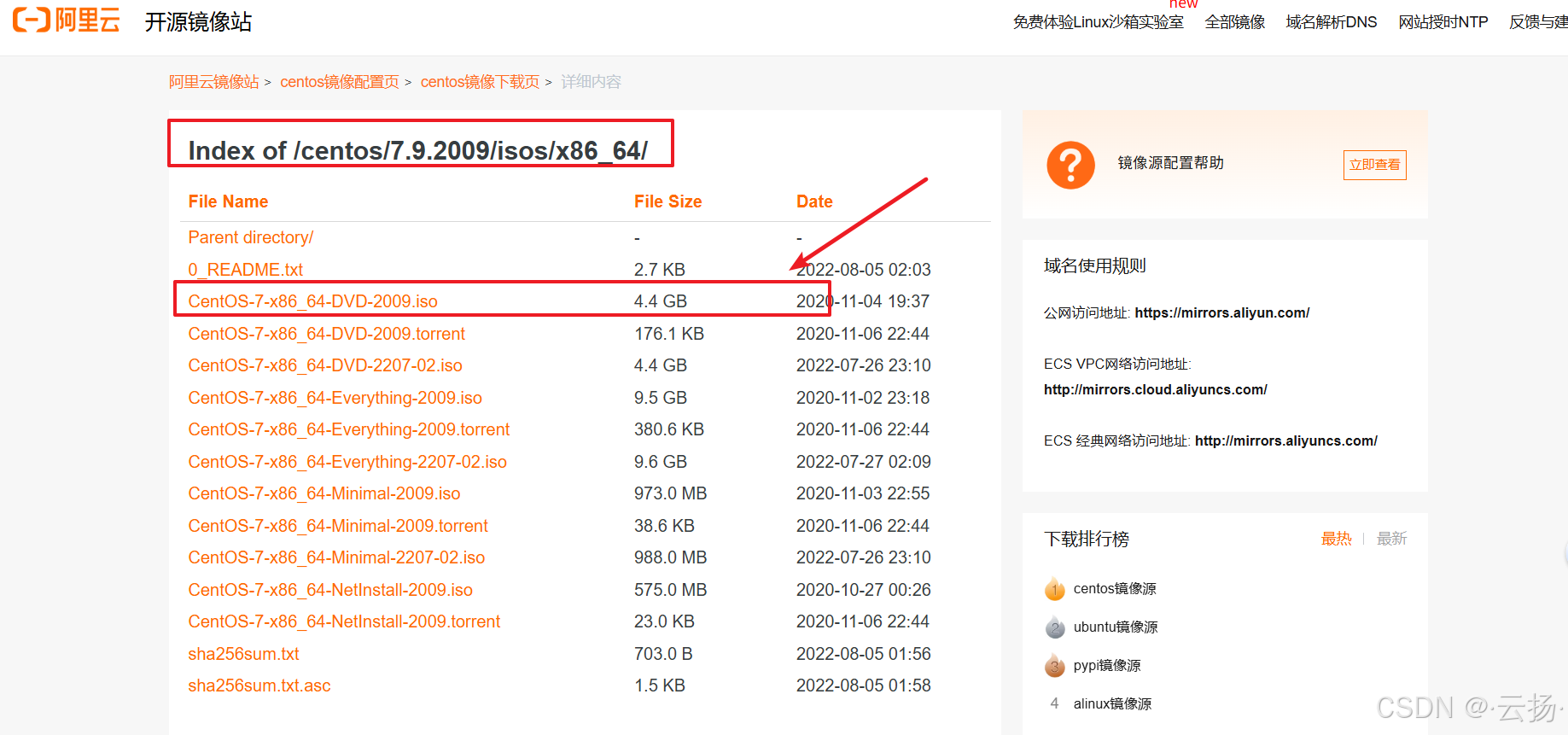Viewport: 1568px width, 735px height.
Task: Open 免费体验Linux沙箱实验室 menu item
Action: pos(1098,22)
